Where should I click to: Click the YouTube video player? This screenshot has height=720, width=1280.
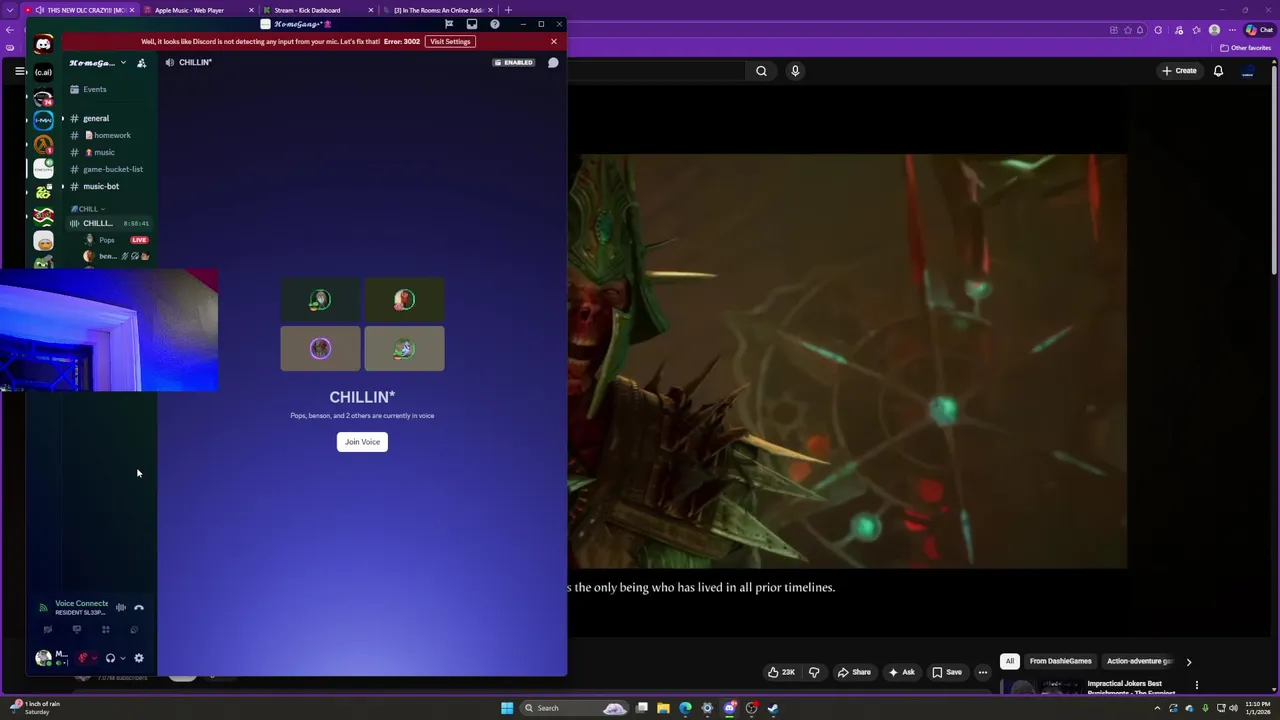click(847, 361)
